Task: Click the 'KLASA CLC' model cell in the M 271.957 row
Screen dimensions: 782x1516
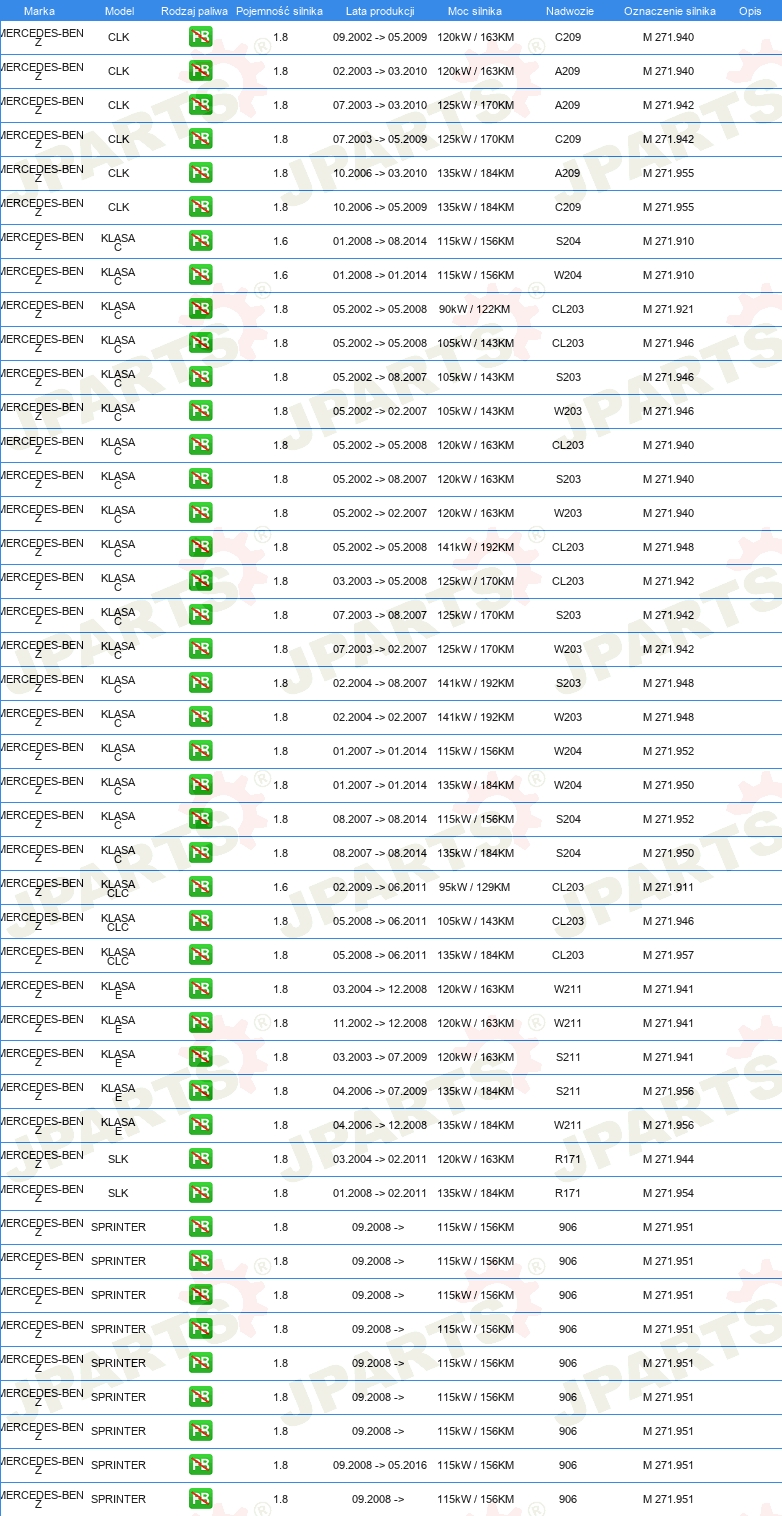Action: tap(118, 956)
